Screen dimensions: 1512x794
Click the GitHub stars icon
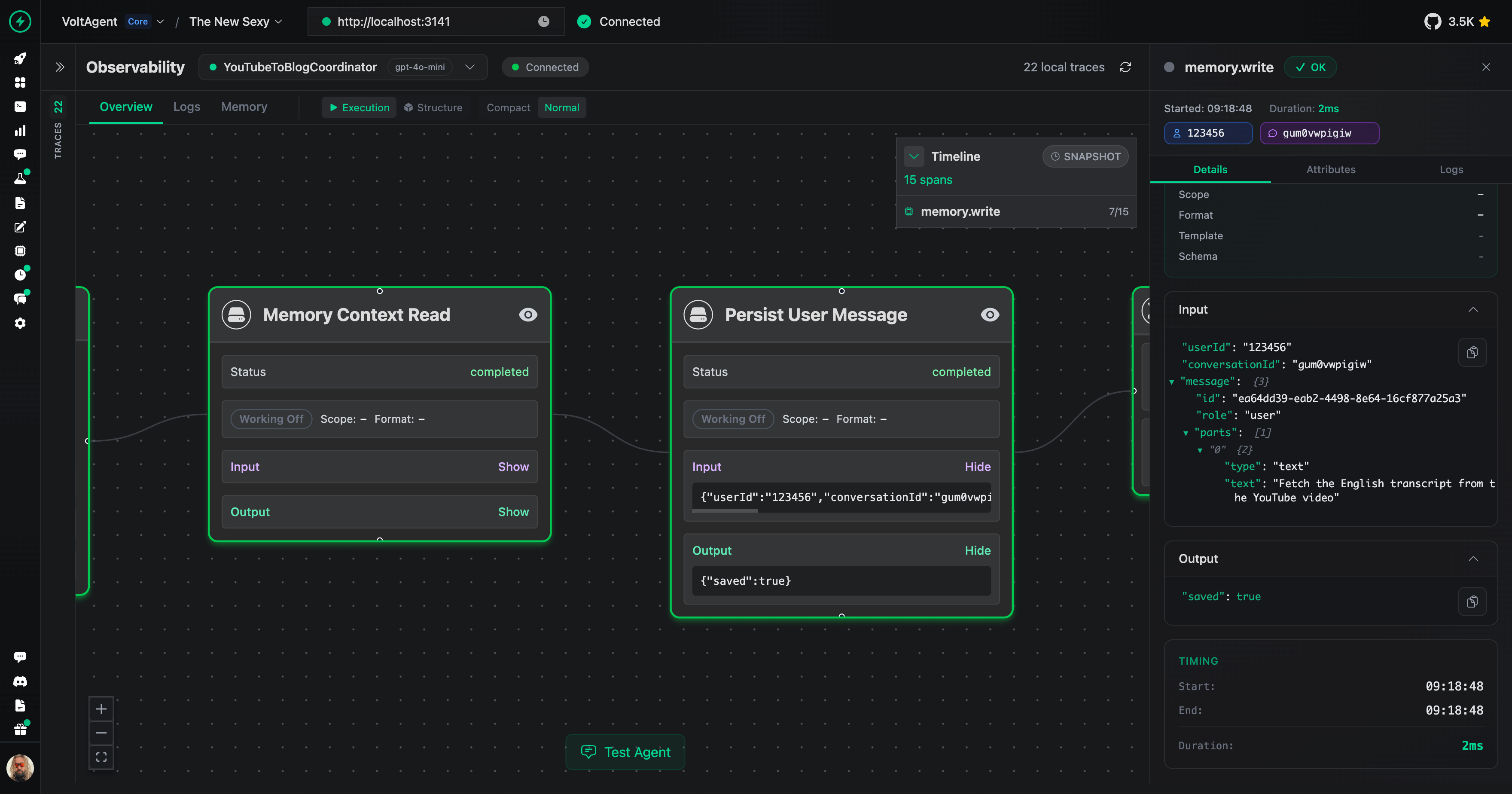[x=1432, y=22]
